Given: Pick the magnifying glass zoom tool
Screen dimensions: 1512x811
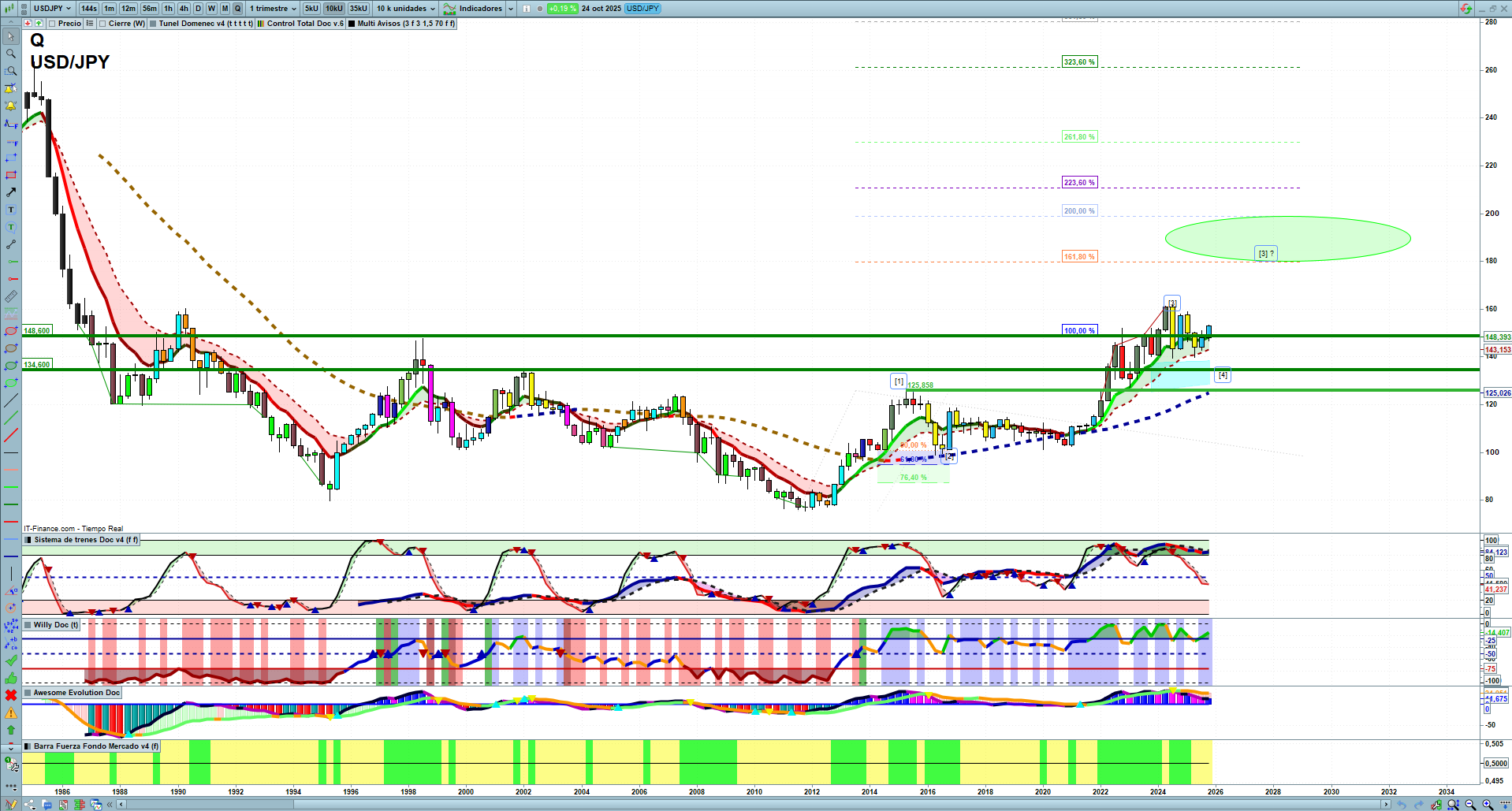Looking at the screenshot, I should click(x=11, y=54).
